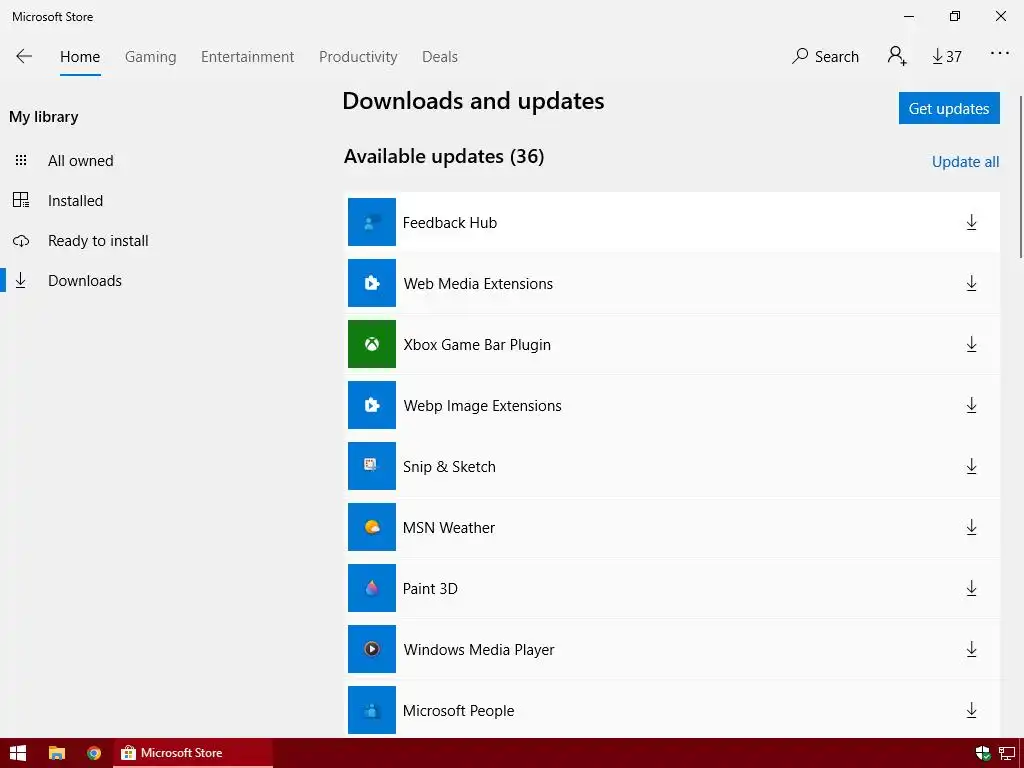Image resolution: width=1024 pixels, height=768 pixels.
Task: Click the Snip & Sketch tile icon
Action: click(x=372, y=466)
